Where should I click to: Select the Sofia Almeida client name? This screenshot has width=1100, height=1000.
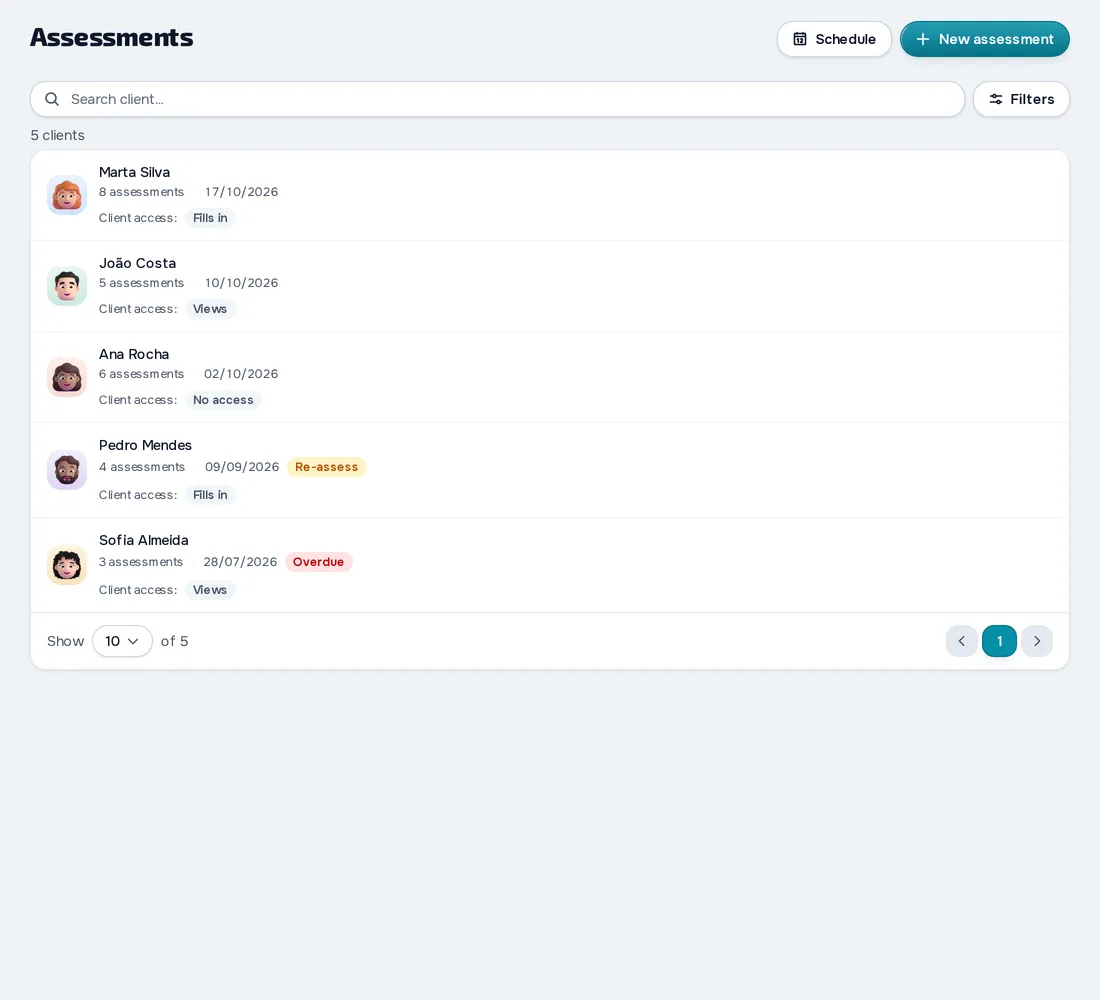(x=144, y=540)
